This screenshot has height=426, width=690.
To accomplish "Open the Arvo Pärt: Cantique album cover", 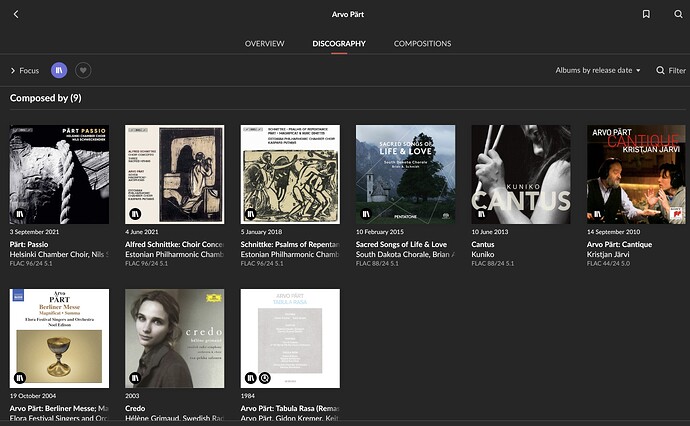I will [636, 174].
